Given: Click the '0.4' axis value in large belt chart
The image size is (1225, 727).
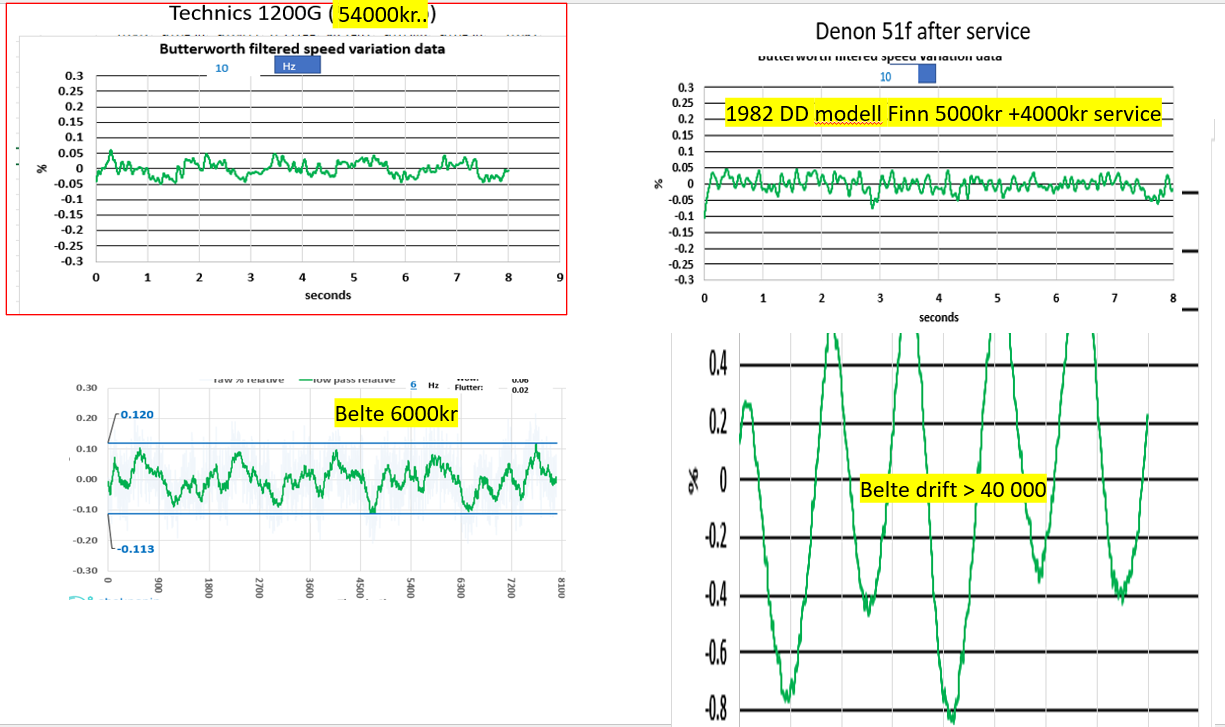Looking at the screenshot, I should coord(716,365).
